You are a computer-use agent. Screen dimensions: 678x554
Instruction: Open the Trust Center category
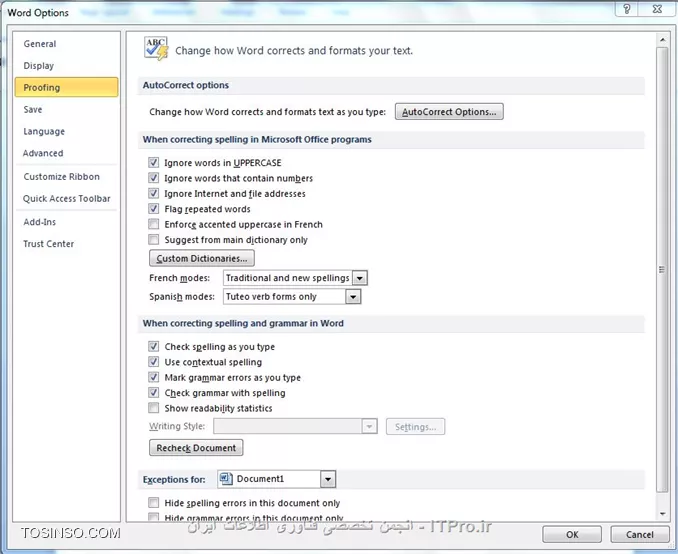pyautogui.click(x=66, y=244)
